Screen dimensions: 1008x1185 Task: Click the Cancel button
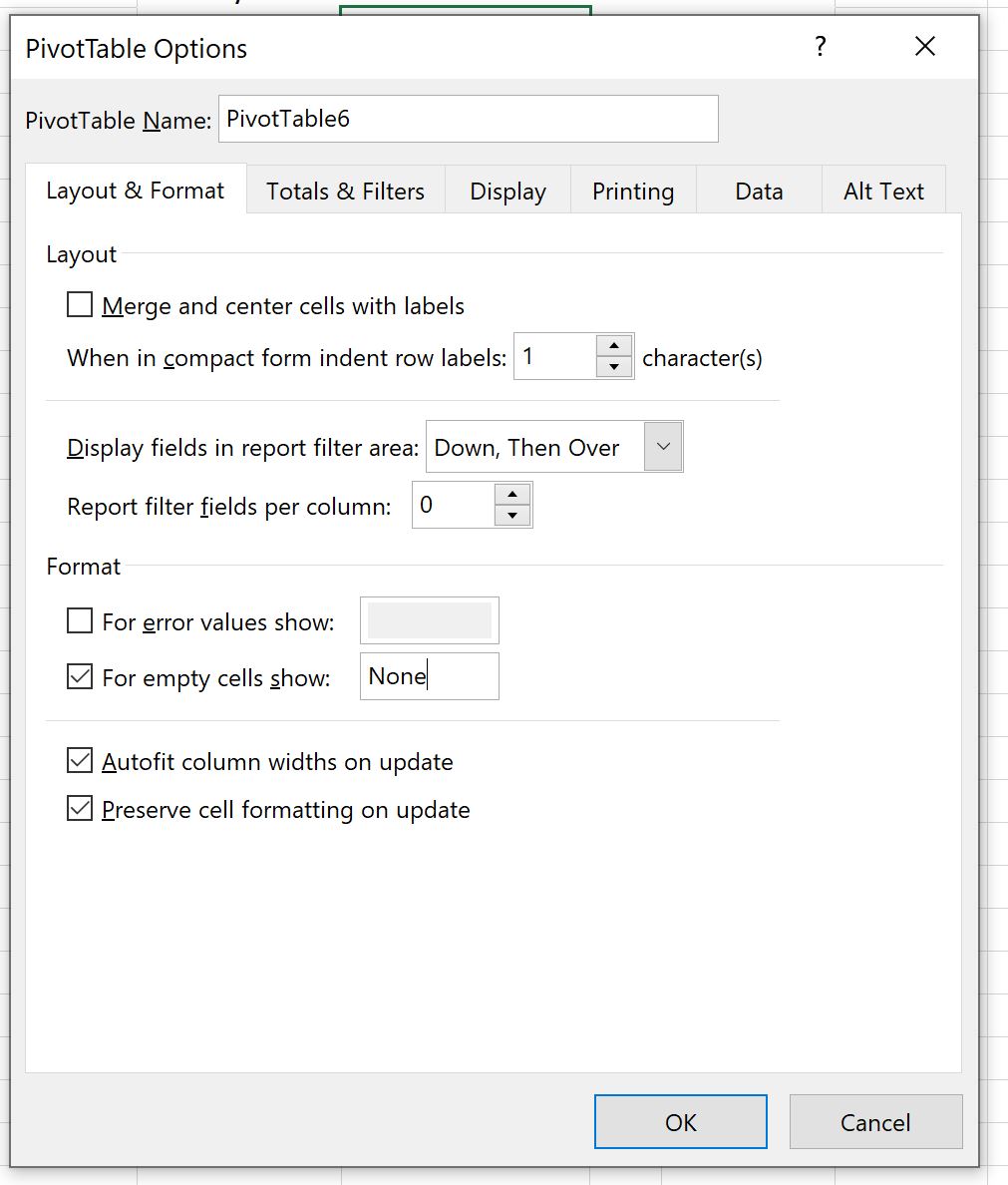click(x=875, y=1121)
